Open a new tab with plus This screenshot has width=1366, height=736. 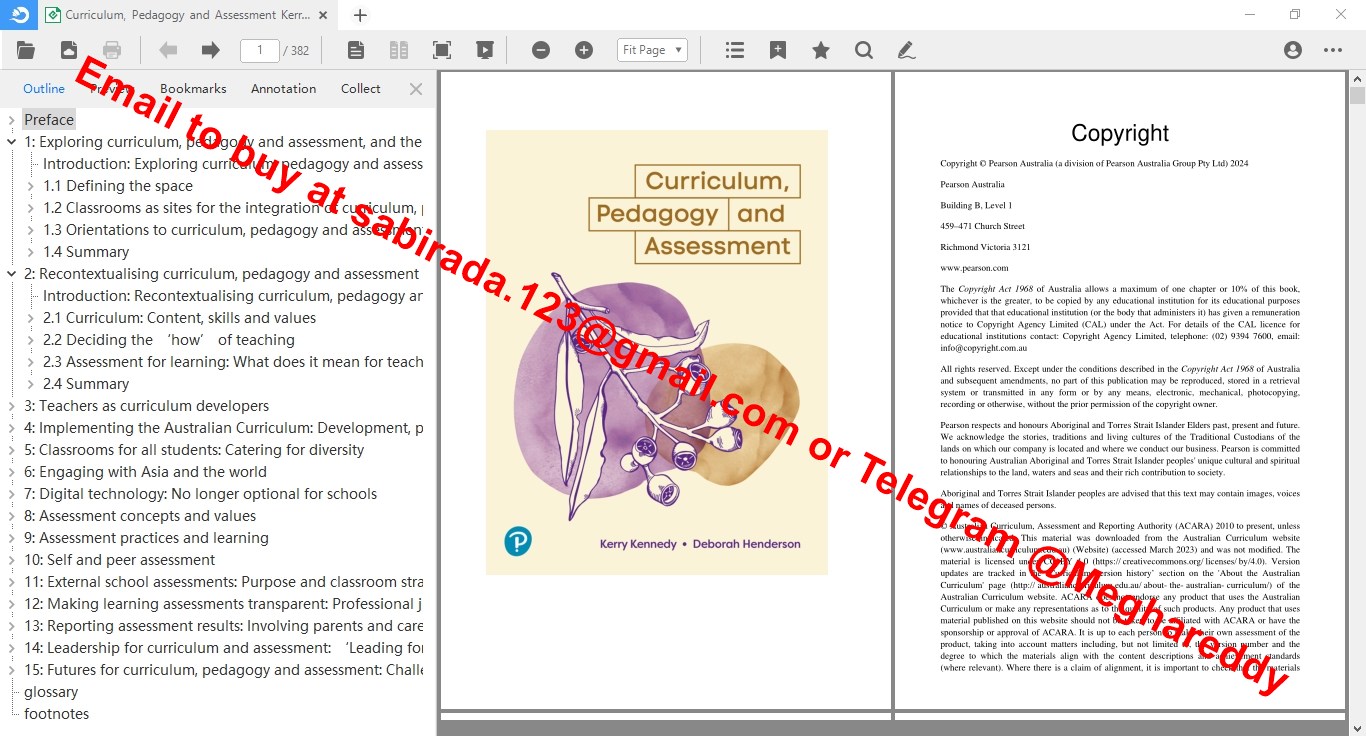click(x=360, y=15)
